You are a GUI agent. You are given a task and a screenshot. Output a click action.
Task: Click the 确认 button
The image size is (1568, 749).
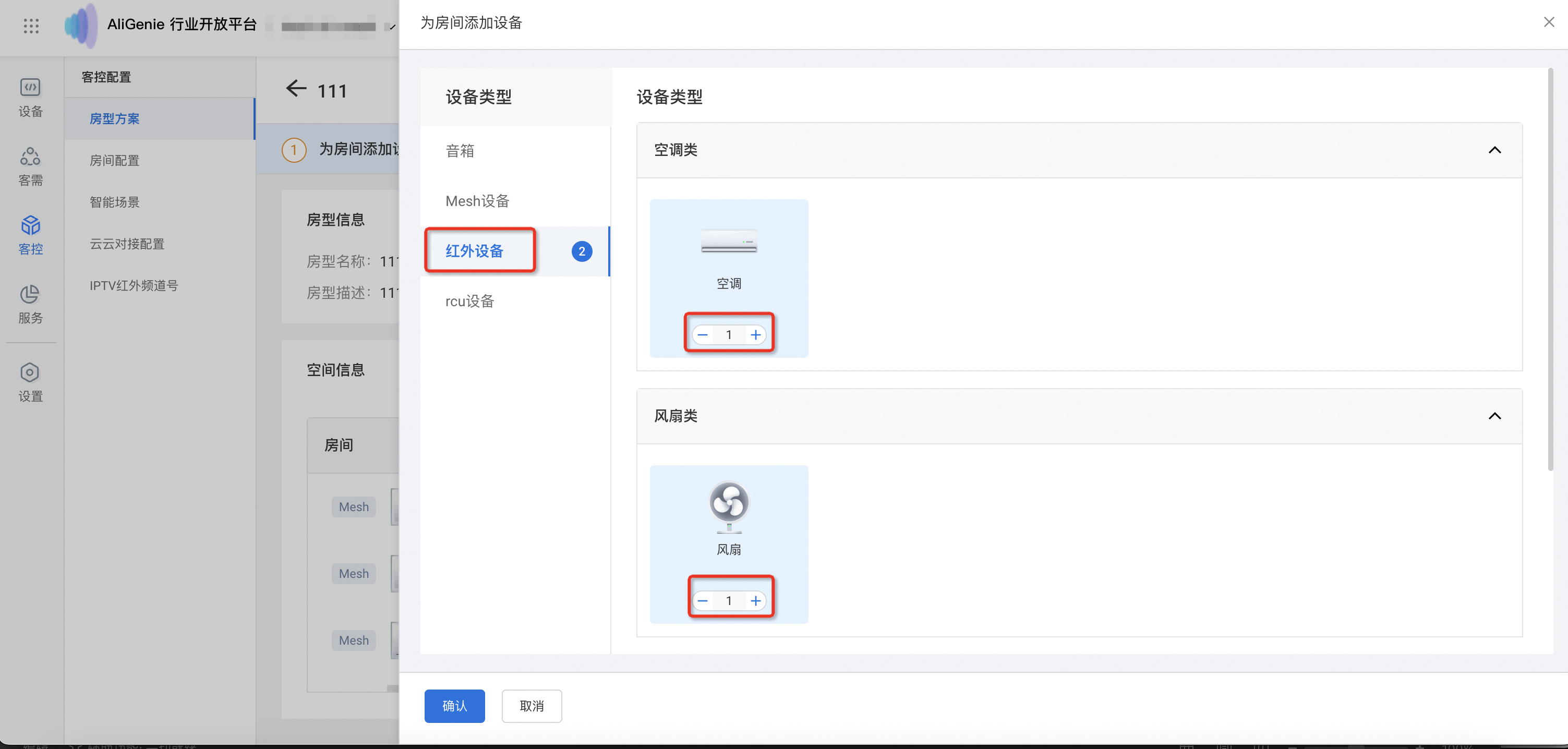tap(454, 706)
